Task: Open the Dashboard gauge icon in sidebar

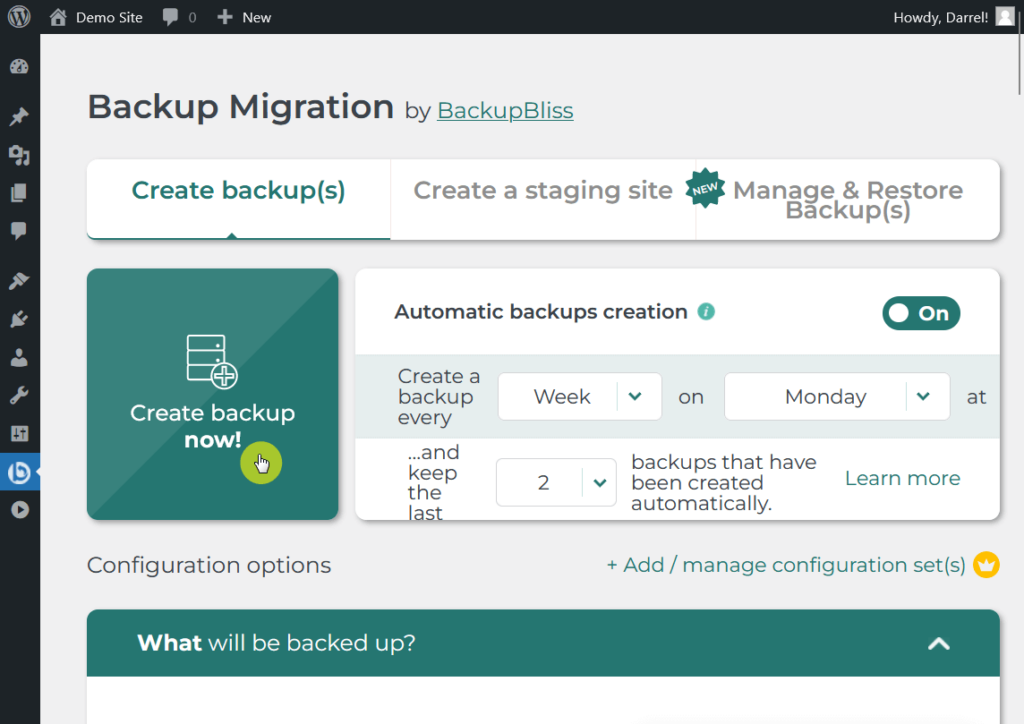Action: 20,67
